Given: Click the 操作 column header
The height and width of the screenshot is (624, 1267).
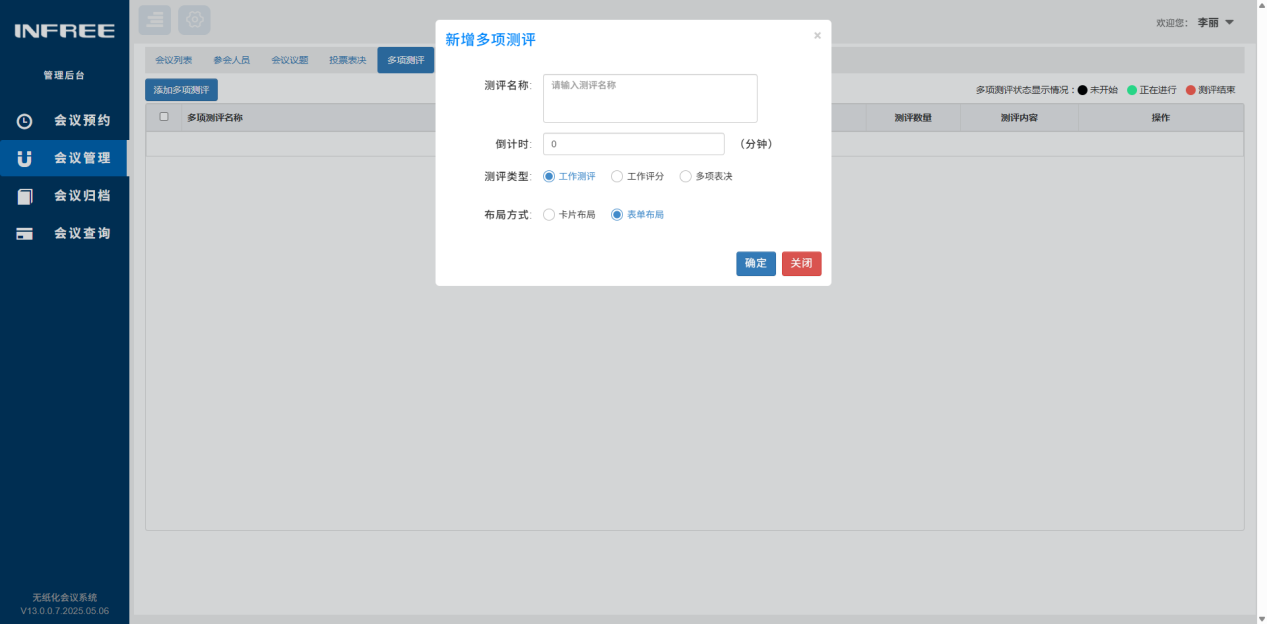Looking at the screenshot, I should (1161, 118).
